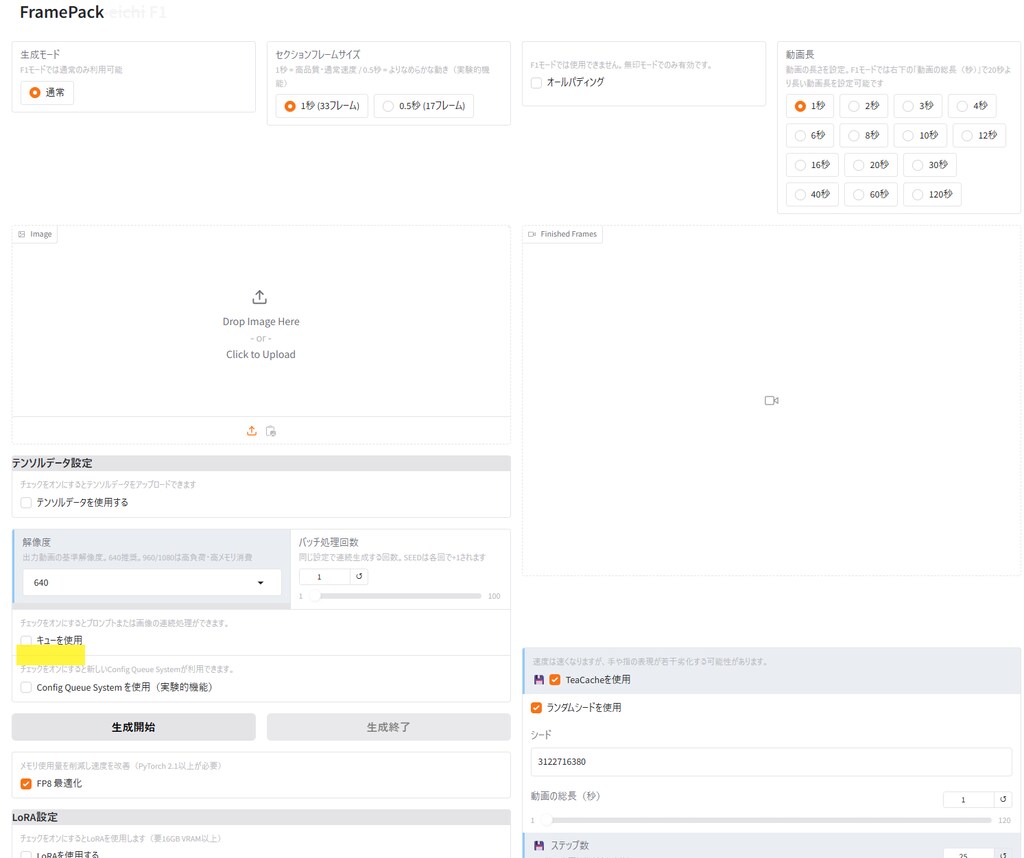This screenshot has width=1024, height=858.
Task: Uncheck the FP8 最適化 checkbox
Action: pos(27,784)
